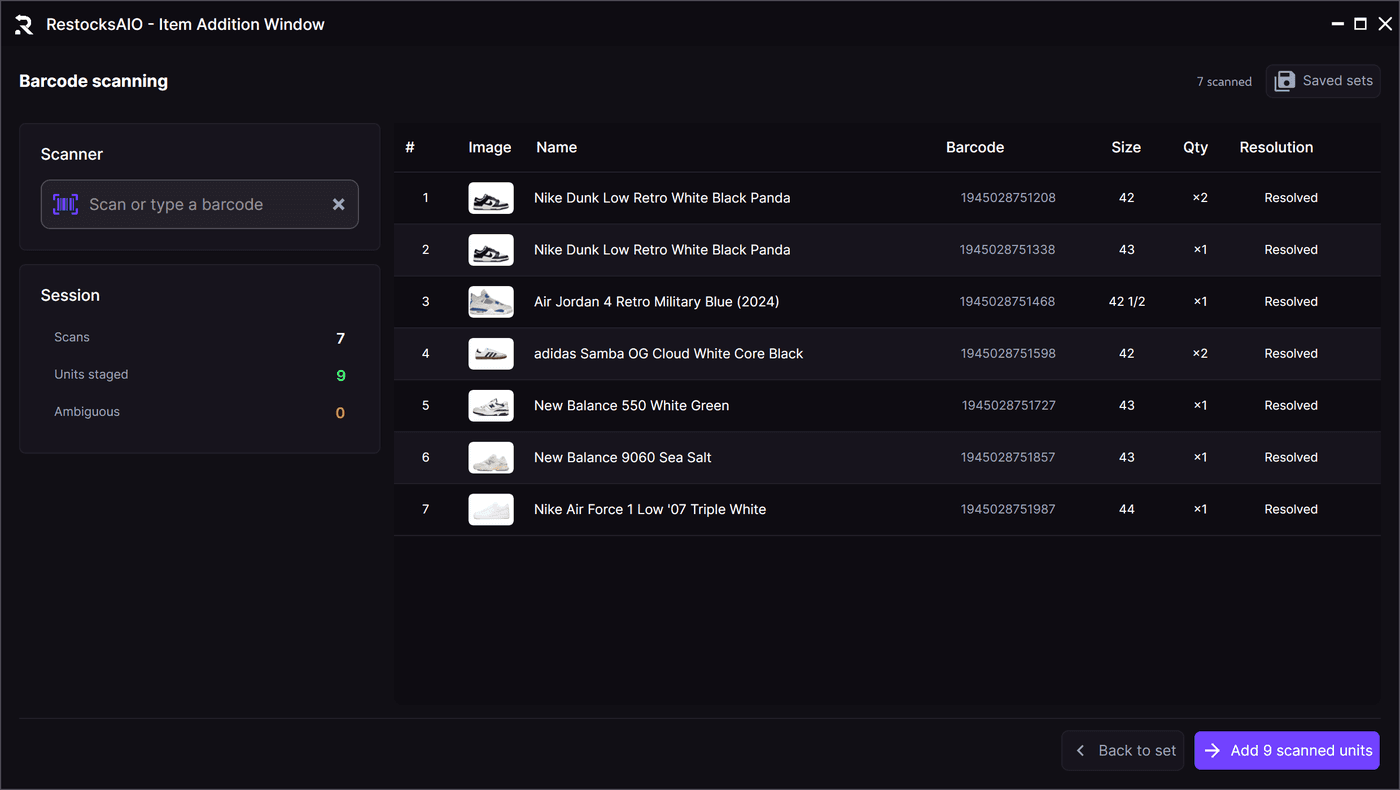The width and height of the screenshot is (1400, 790).
Task: Click the Back to set chevron icon
Action: coord(1080,751)
